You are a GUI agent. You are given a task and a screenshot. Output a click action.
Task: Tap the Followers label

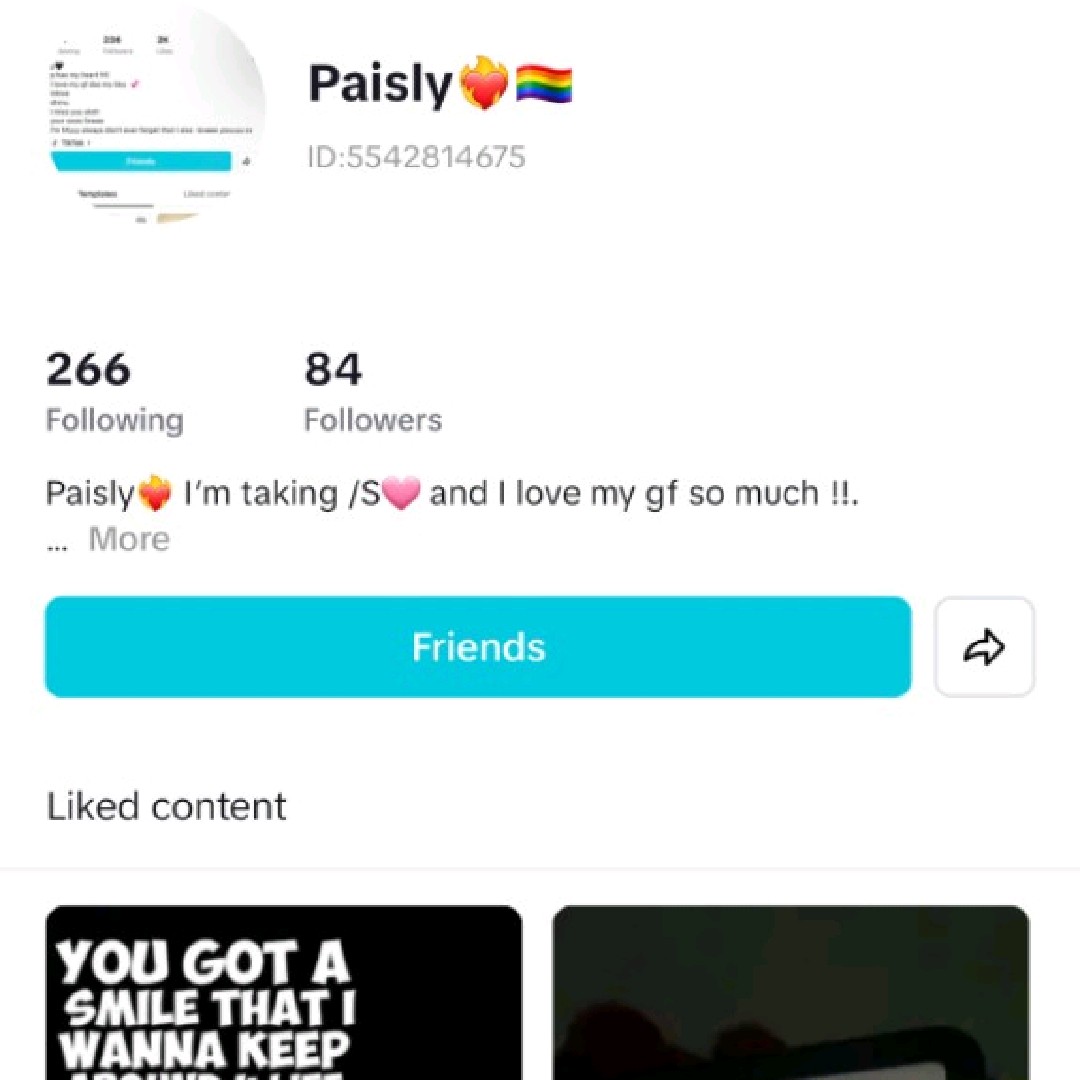(x=373, y=420)
